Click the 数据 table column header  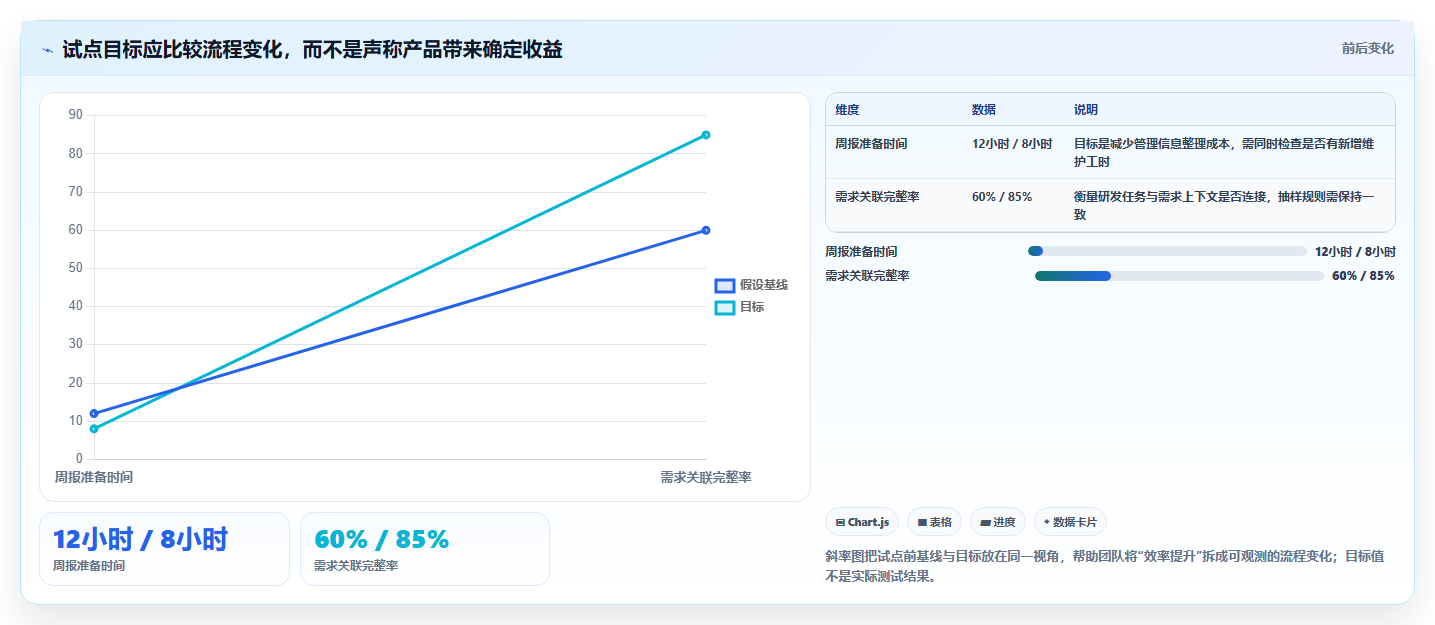(x=984, y=110)
